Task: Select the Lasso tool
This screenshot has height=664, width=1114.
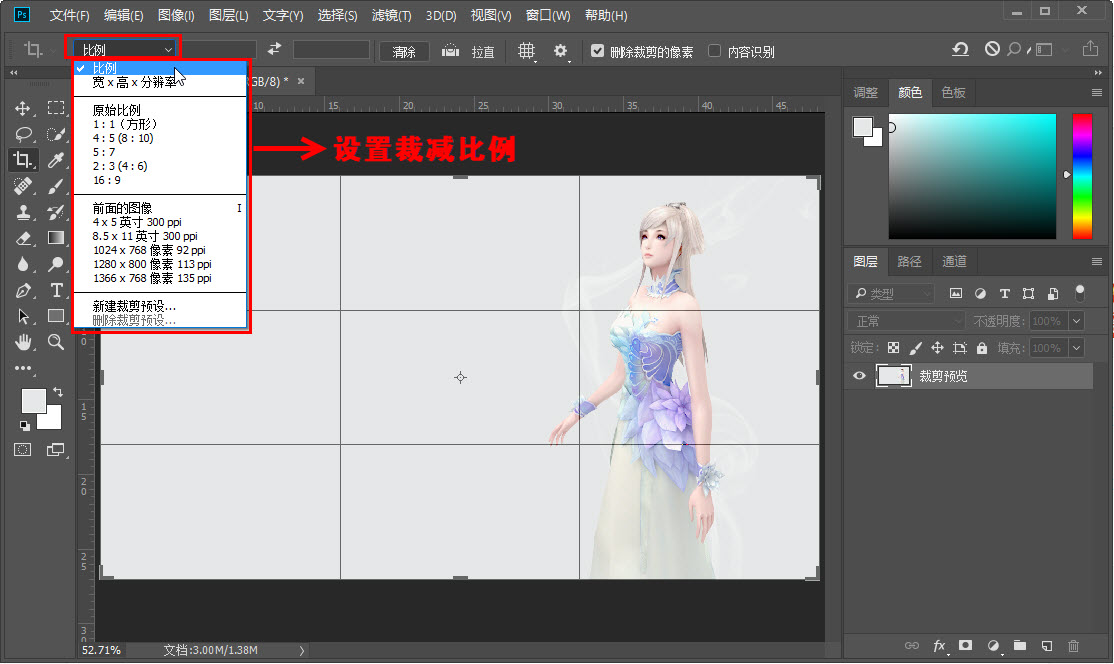Action: 23,134
